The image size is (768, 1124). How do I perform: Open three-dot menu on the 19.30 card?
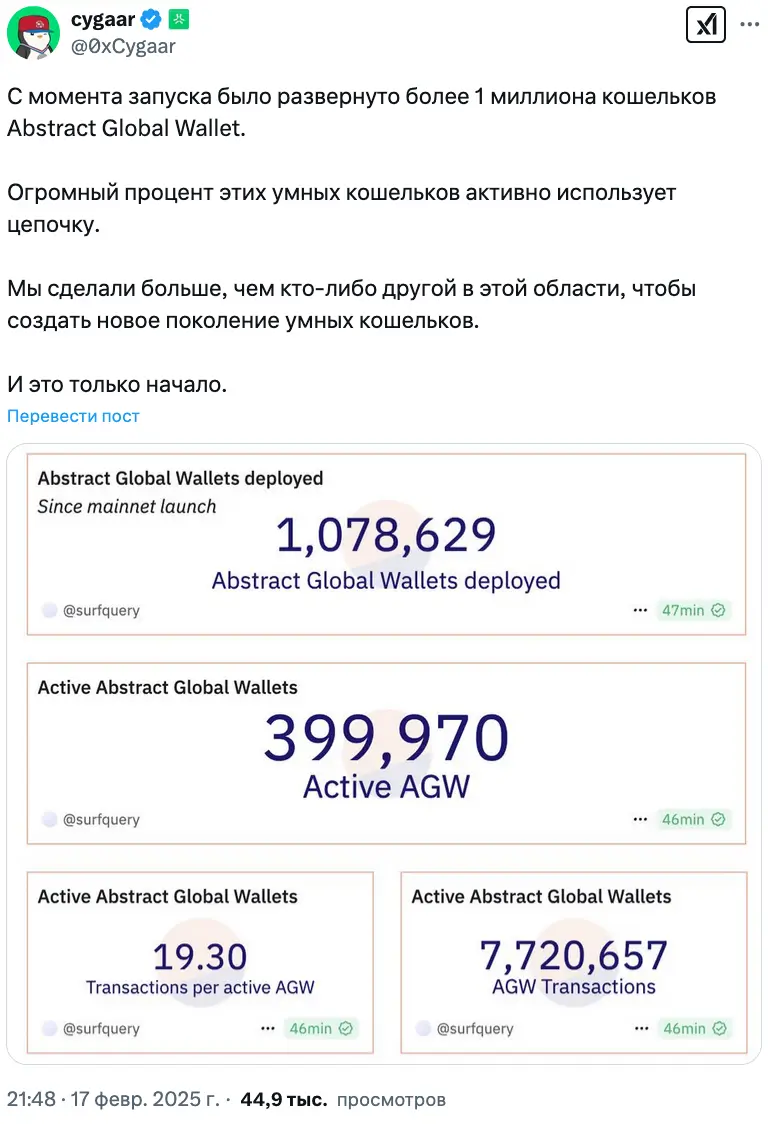click(x=267, y=1028)
